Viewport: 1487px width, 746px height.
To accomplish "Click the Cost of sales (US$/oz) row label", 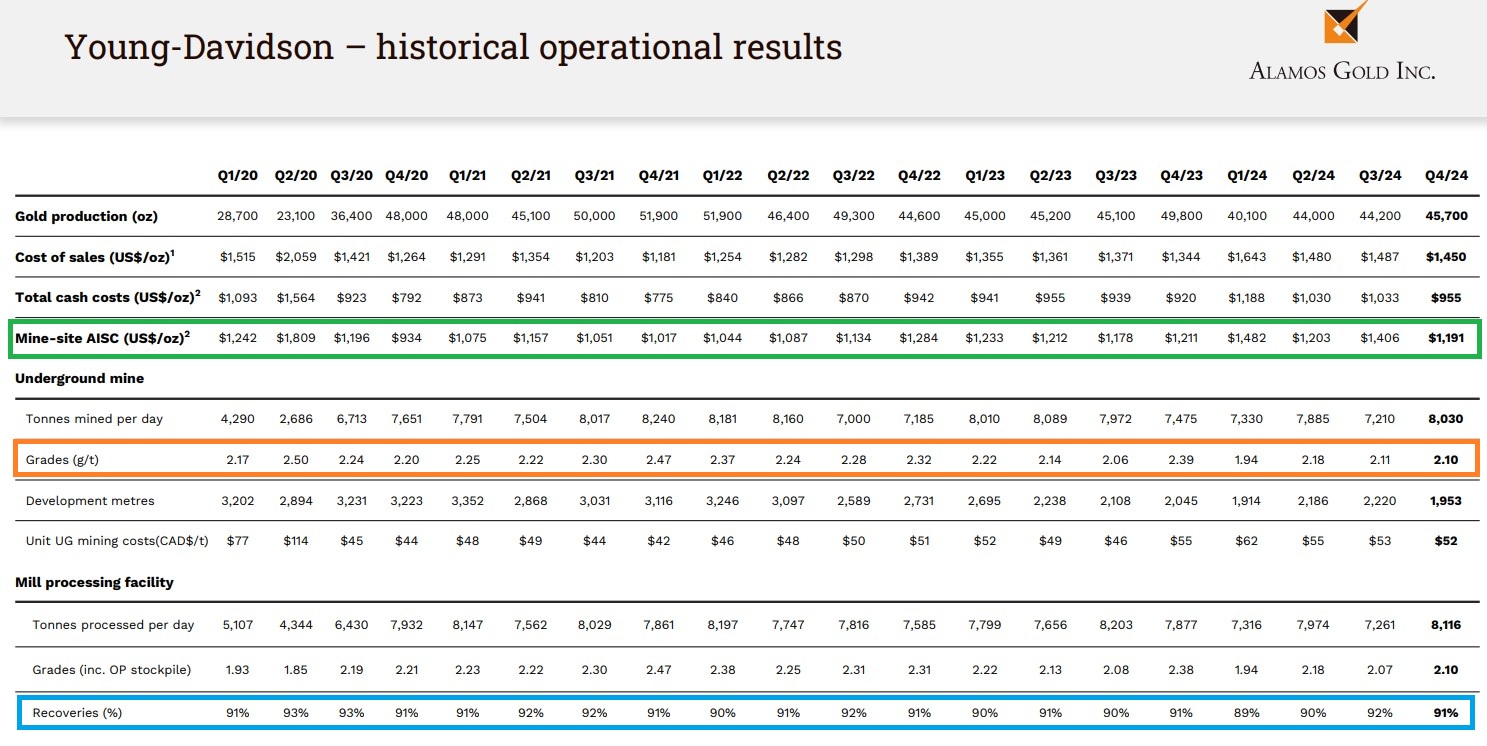I will coord(95,257).
